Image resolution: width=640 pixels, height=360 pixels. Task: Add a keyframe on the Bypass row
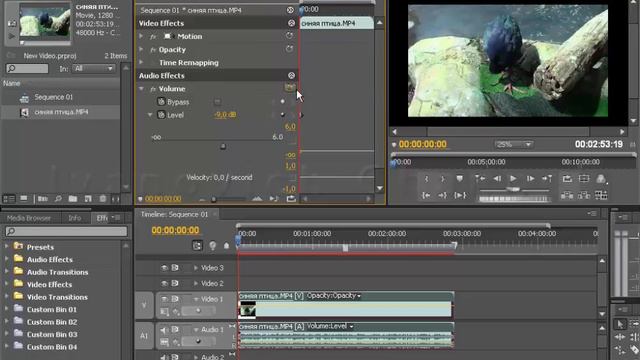[282, 101]
